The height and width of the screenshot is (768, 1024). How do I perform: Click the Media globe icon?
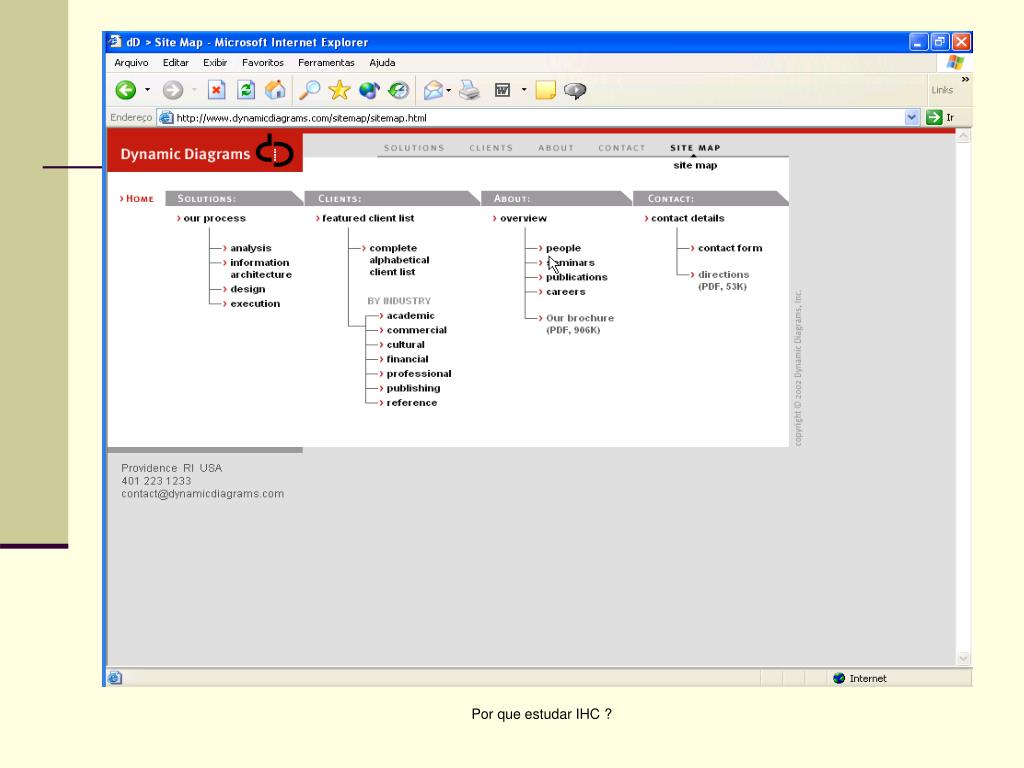[x=369, y=90]
